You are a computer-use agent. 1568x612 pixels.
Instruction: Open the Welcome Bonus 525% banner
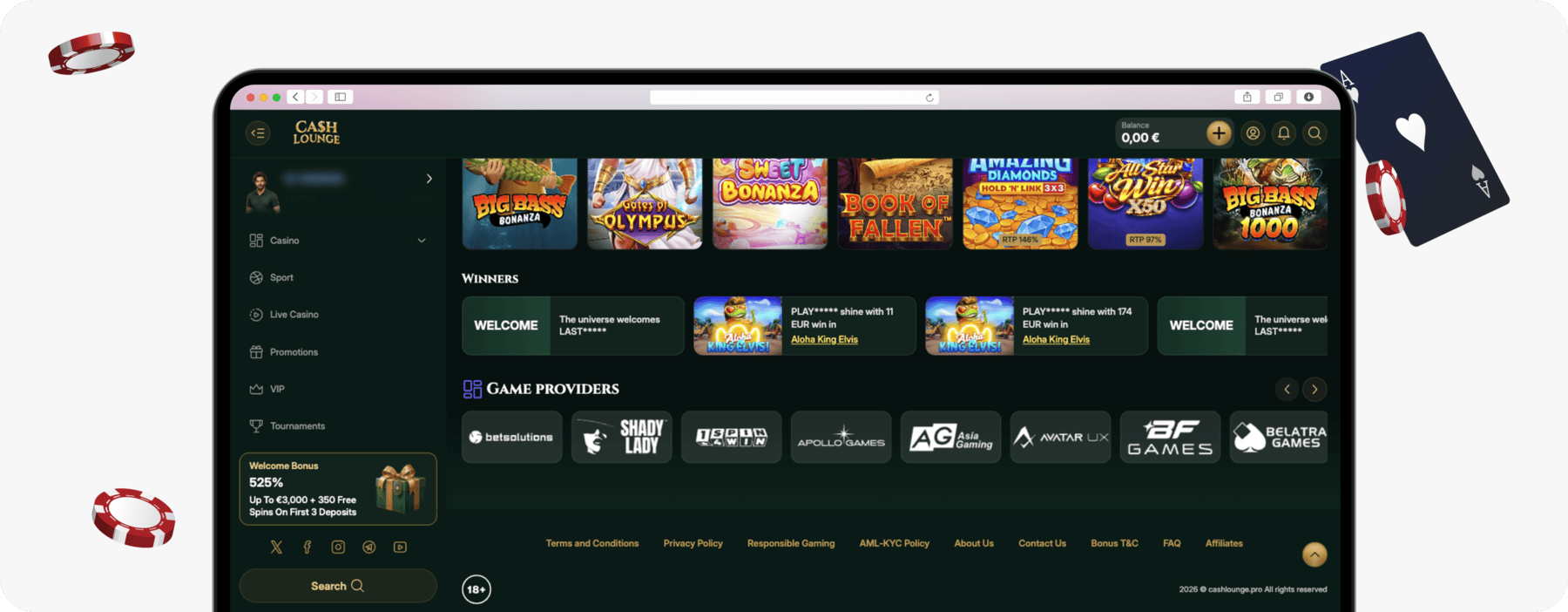point(338,489)
